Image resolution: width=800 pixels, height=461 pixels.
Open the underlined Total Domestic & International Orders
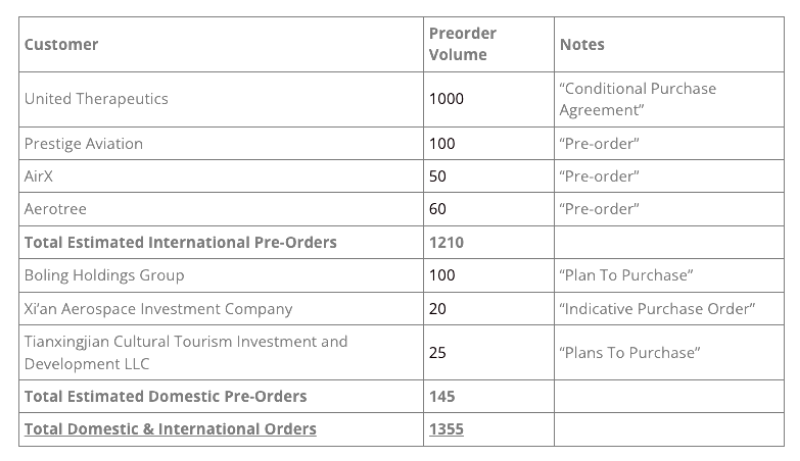pyautogui.click(x=170, y=429)
